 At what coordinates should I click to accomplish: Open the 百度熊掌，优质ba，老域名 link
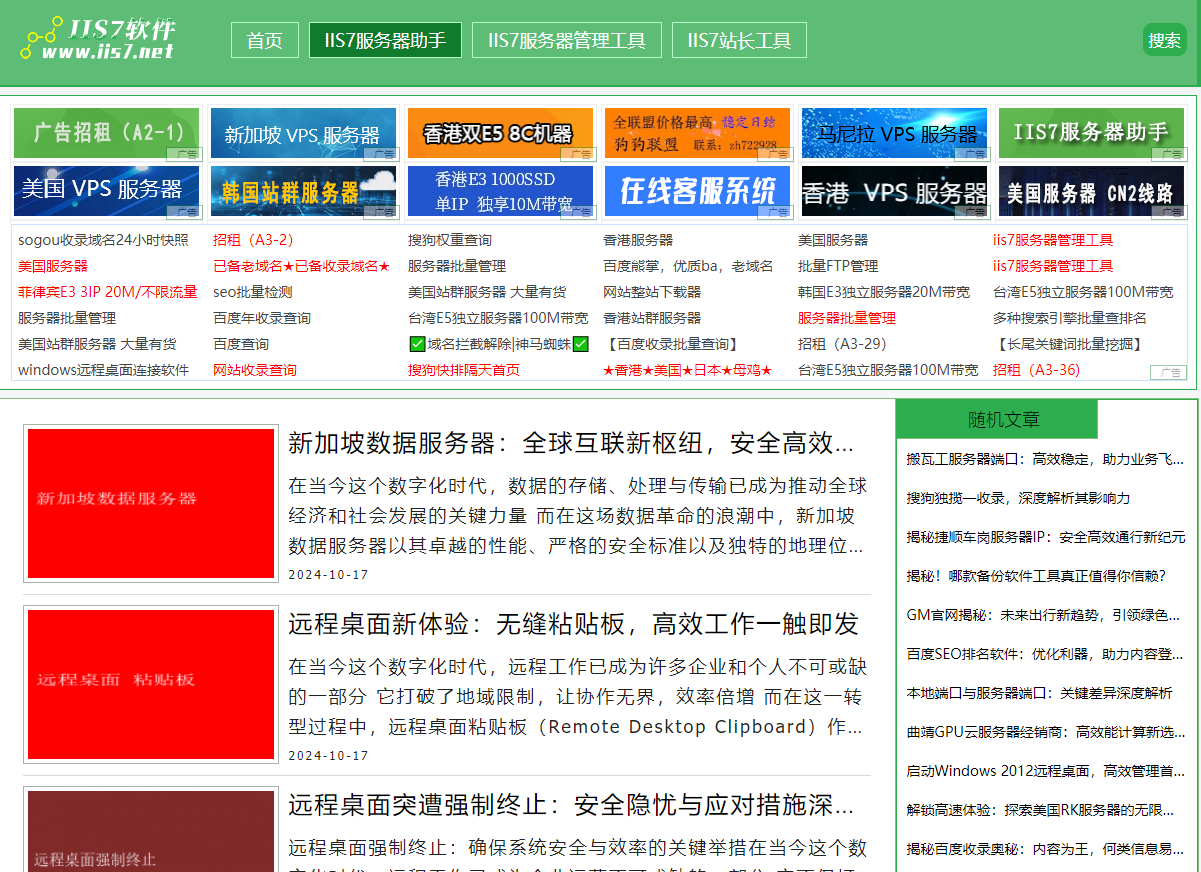tap(688, 266)
